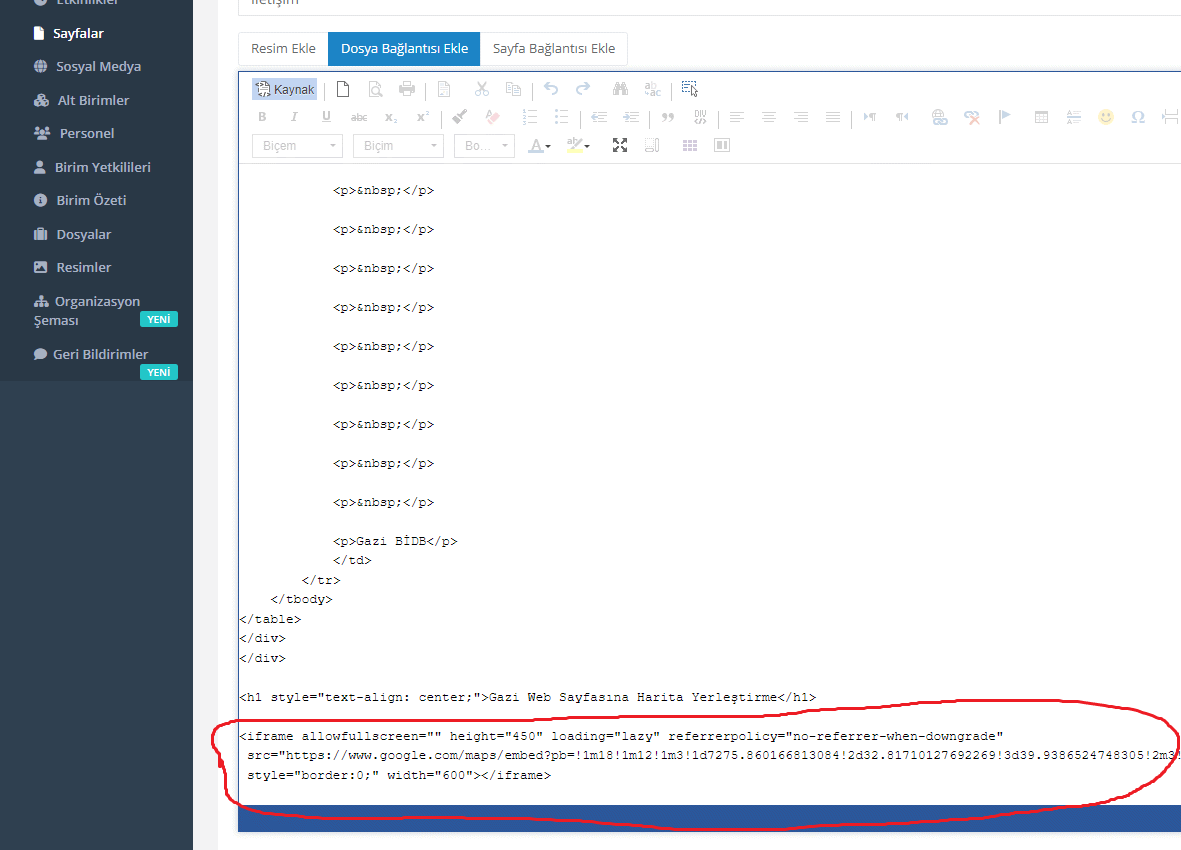Viewport: 1181px width, 850px height.
Task: Toggle Strikethrough formatting
Action: (x=359, y=117)
